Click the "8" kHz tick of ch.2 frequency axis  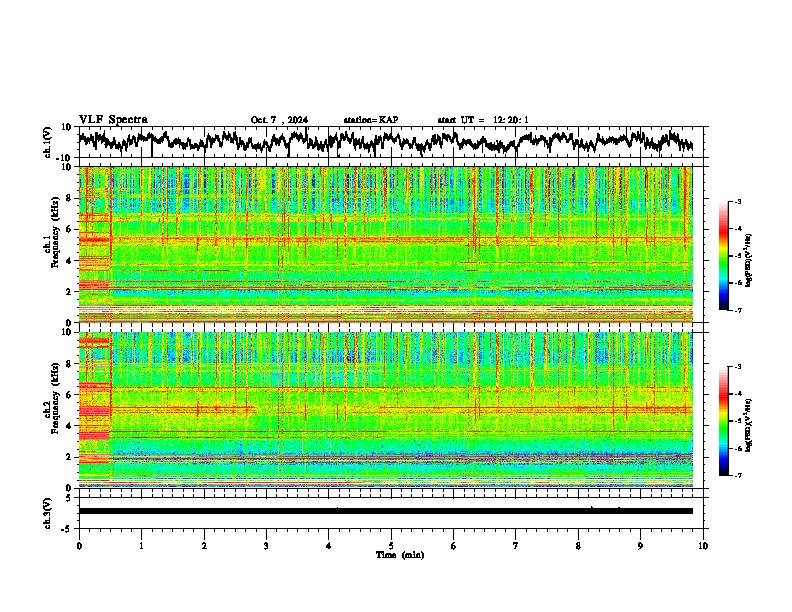(x=69, y=363)
